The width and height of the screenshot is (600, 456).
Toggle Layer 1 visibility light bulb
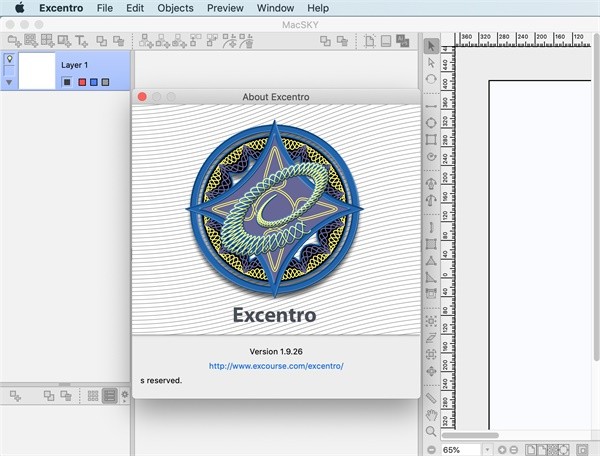point(10,59)
